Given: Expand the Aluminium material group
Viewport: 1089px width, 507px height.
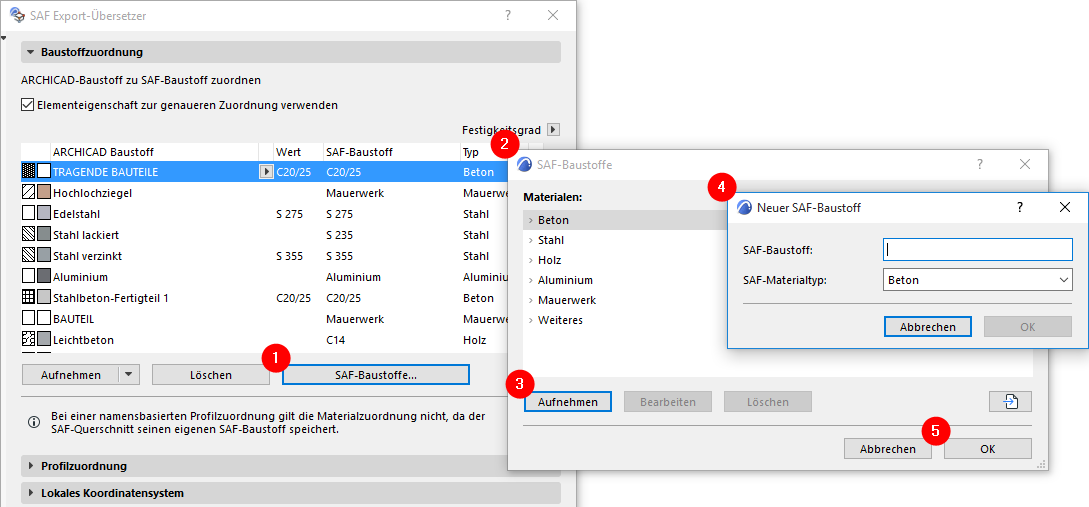Looking at the screenshot, I should click(531, 281).
